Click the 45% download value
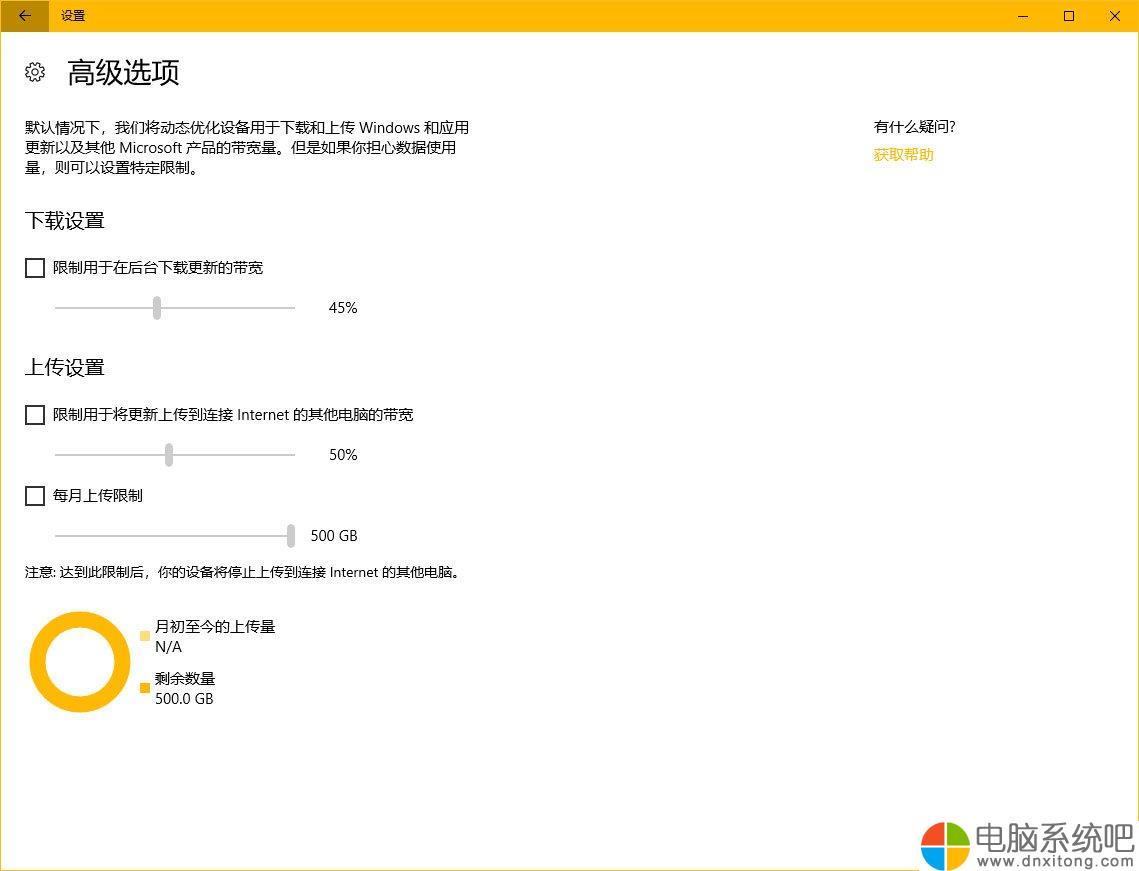The image size is (1139, 871). point(343,308)
